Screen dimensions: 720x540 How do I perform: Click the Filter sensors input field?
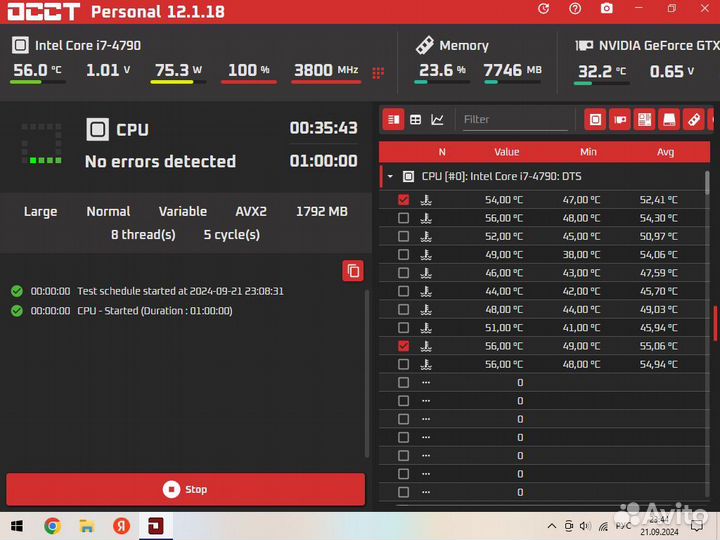point(515,120)
